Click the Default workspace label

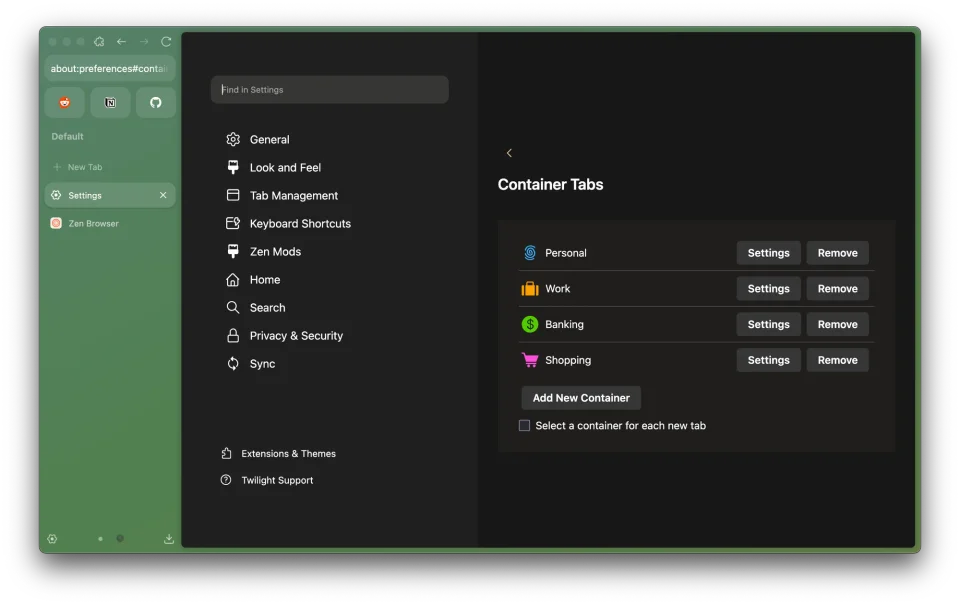pyautogui.click(x=67, y=137)
